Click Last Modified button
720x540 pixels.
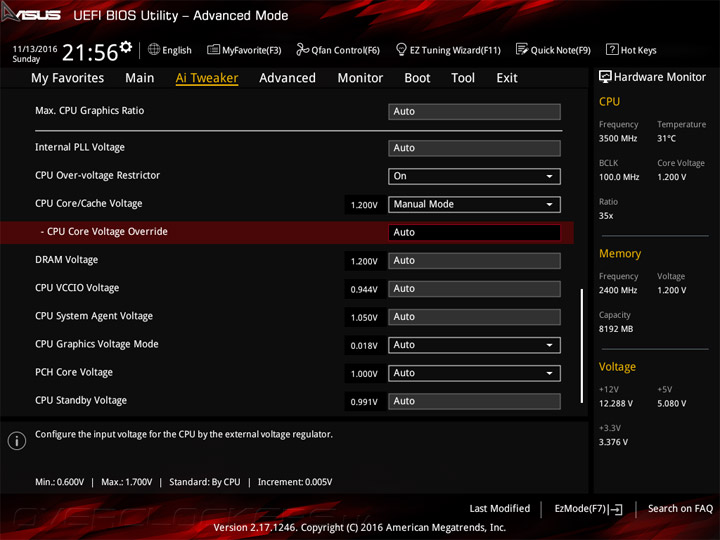(500, 509)
